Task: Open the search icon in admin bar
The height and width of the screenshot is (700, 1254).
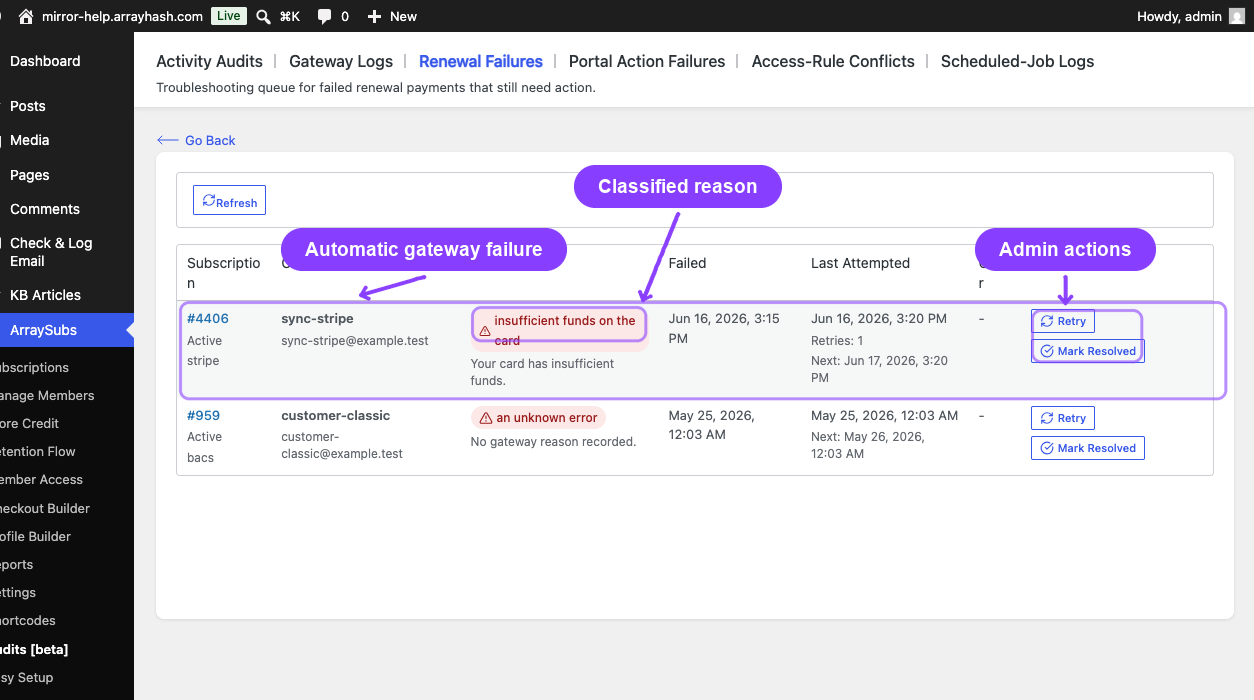Action: tap(262, 16)
